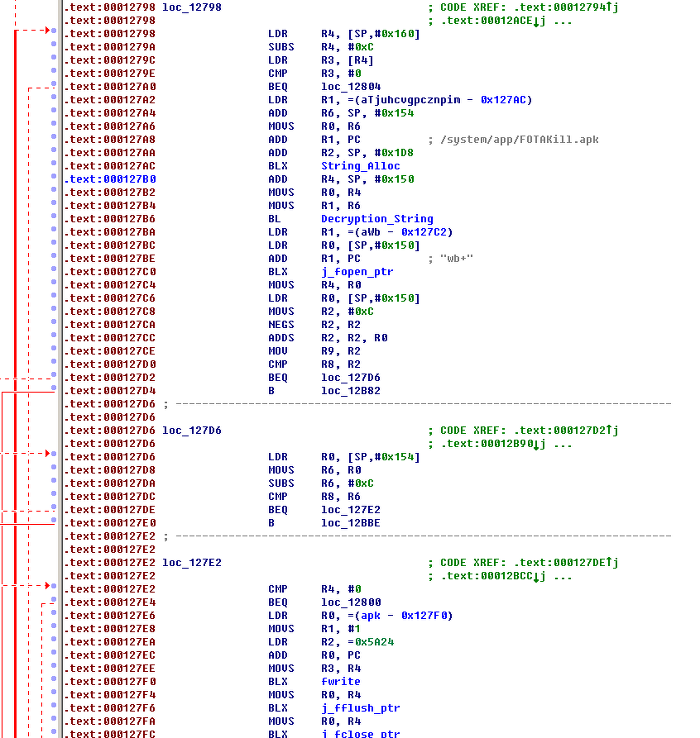This screenshot has width=700, height=738.
Task: Click address .text:000127A8 of ADD R1, PC
Action: coord(110,140)
